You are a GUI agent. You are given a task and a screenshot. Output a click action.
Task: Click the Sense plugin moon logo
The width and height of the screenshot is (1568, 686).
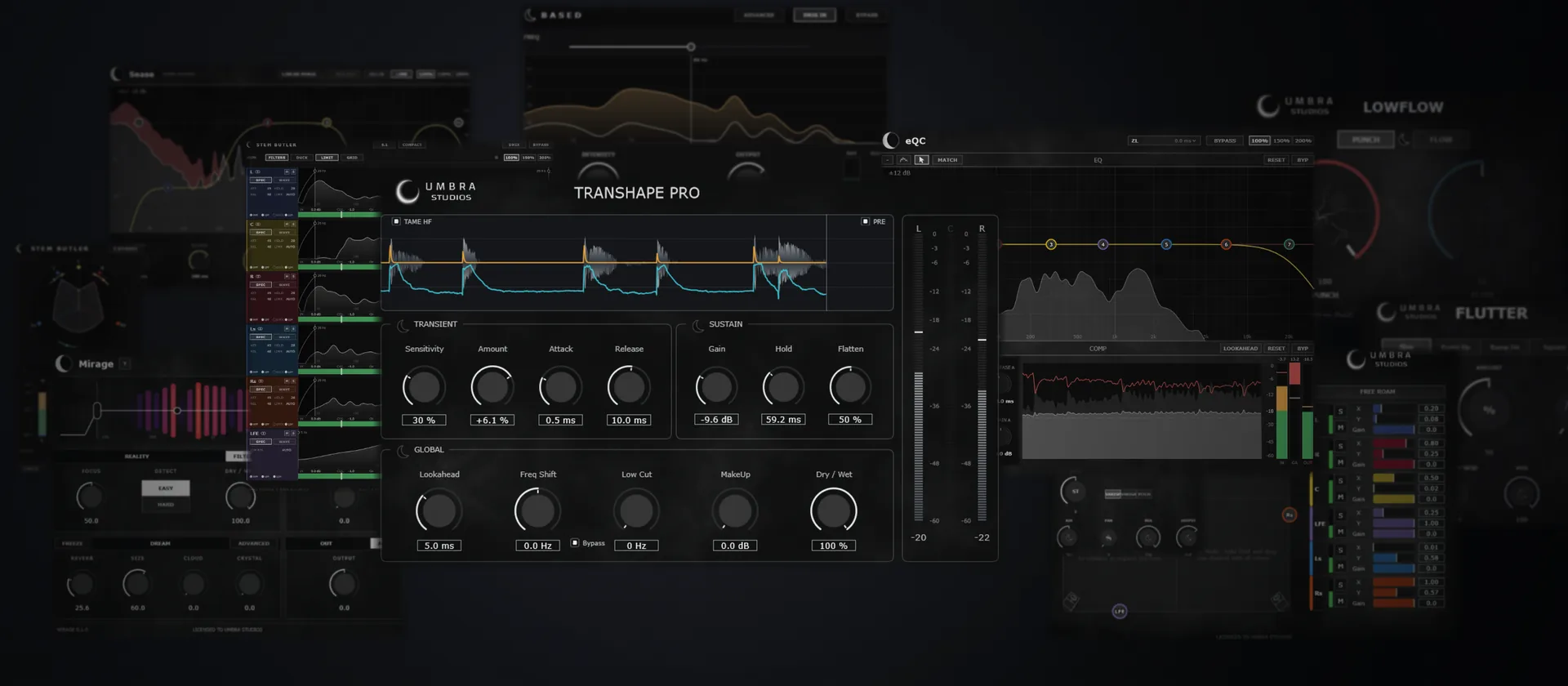[117, 74]
